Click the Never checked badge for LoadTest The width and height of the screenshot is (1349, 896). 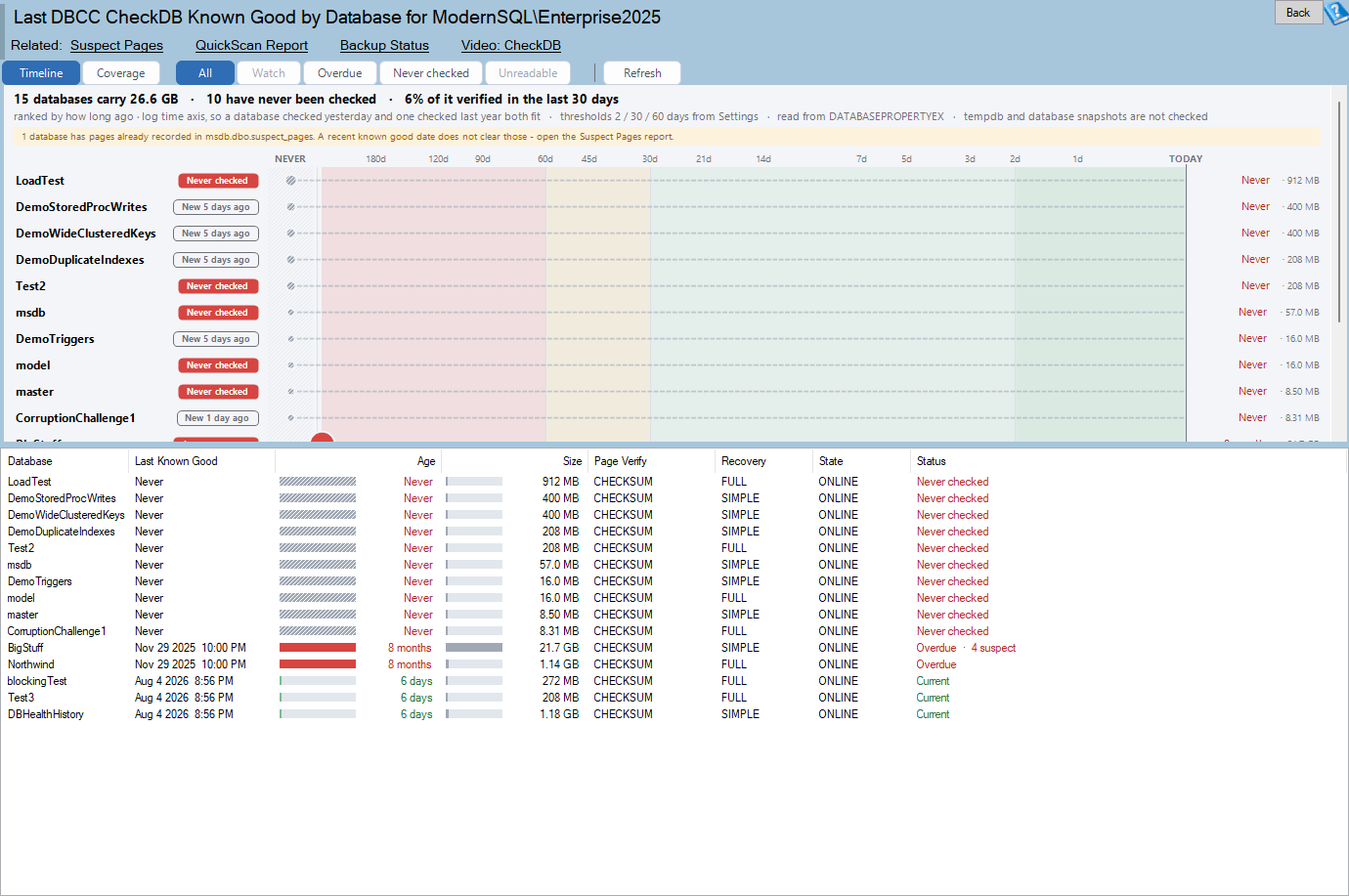click(x=218, y=181)
